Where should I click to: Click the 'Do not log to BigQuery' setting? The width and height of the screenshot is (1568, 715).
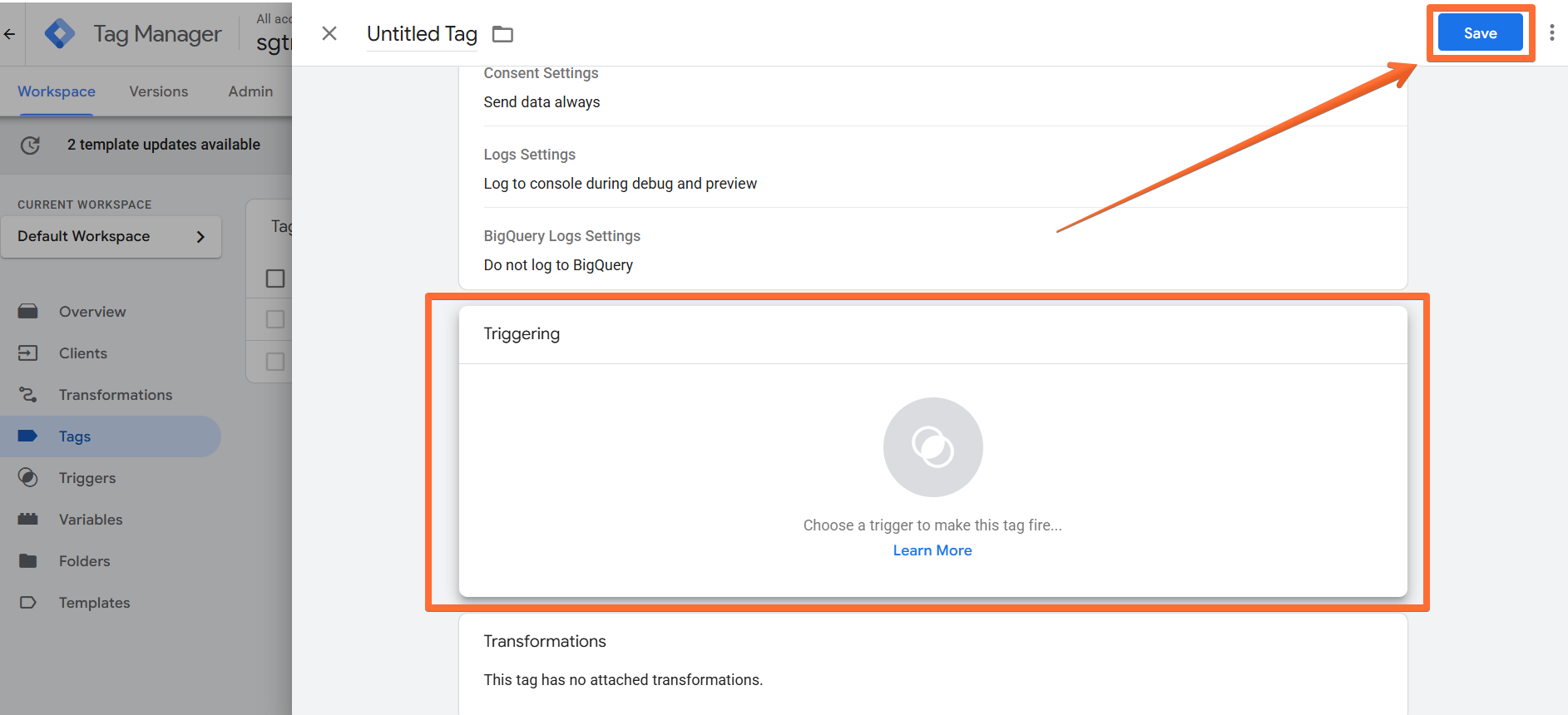[x=558, y=265]
